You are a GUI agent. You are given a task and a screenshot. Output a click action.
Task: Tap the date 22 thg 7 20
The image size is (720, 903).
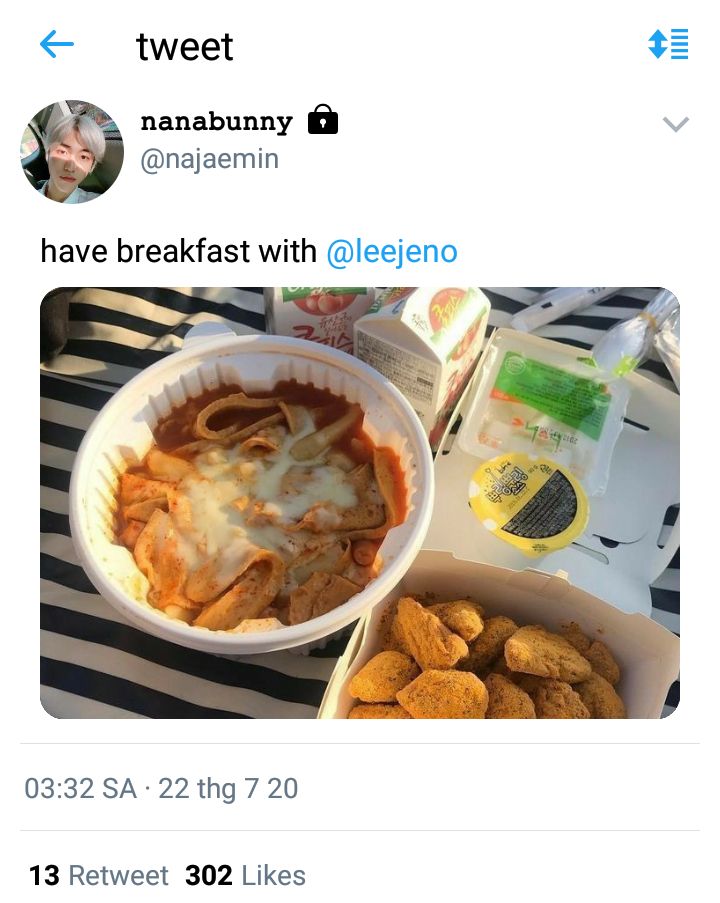(228, 788)
